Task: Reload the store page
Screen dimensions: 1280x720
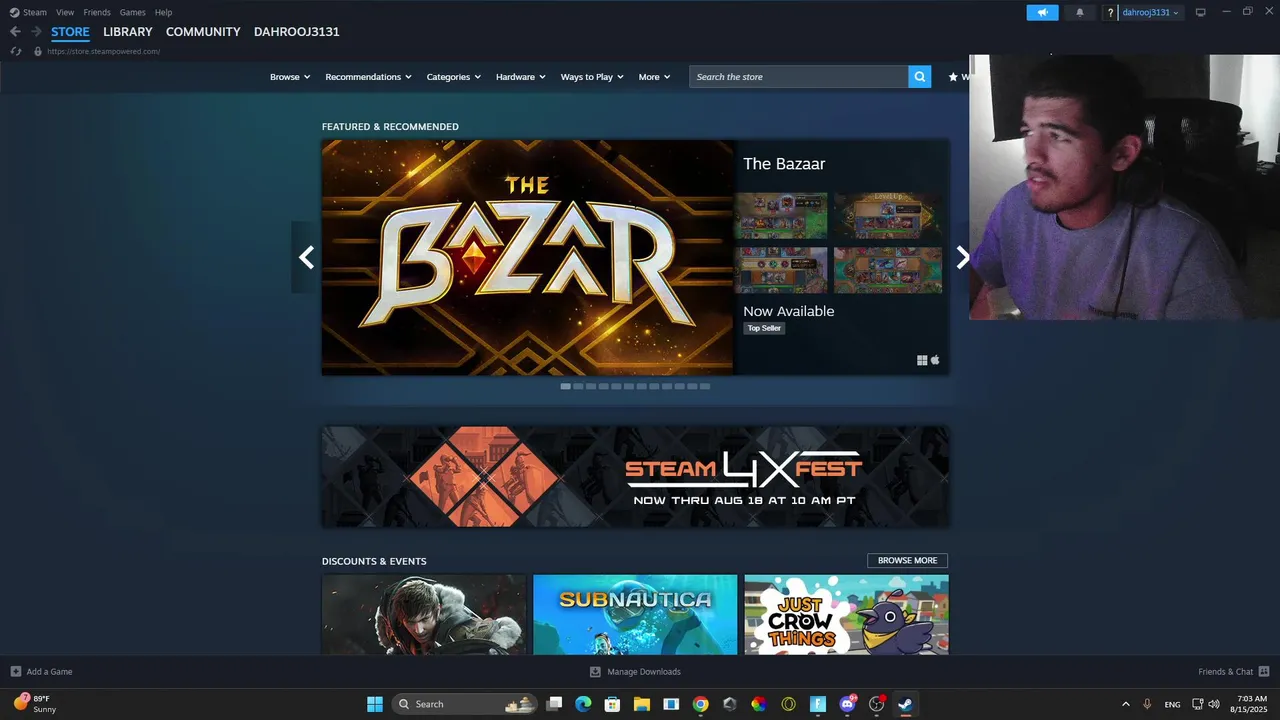Action: click(16, 51)
